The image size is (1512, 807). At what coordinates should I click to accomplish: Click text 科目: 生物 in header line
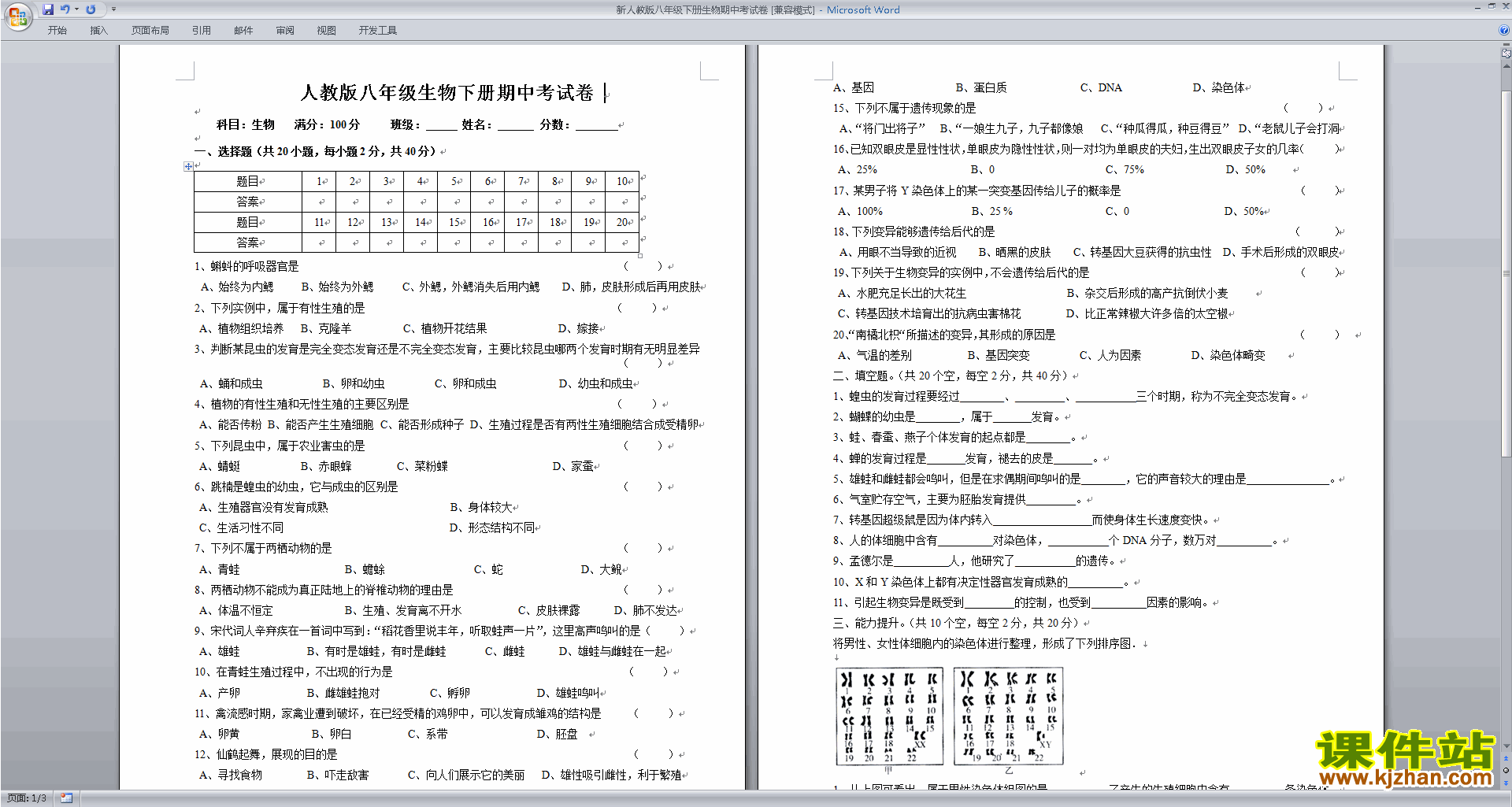click(246, 124)
